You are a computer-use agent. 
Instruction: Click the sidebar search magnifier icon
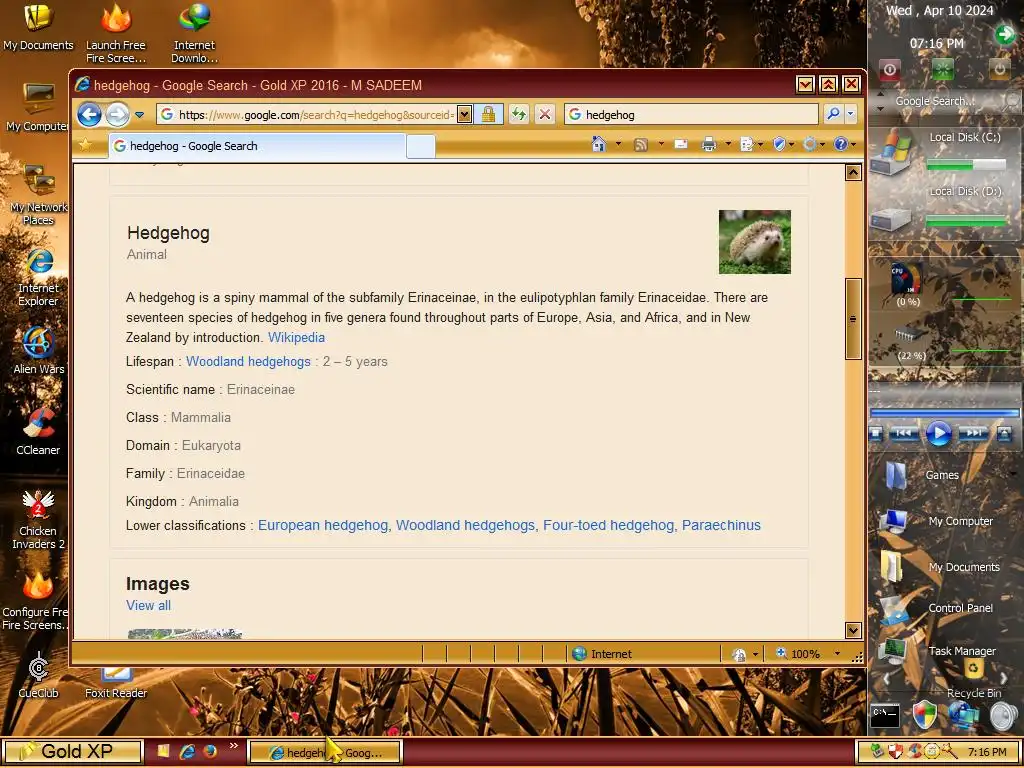point(1012,101)
